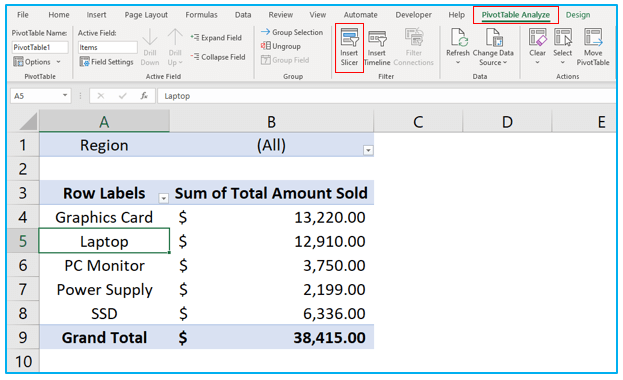The height and width of the screenshot is (380, 623).
Task: Click the Power Supply cell
Action: coord(104,289)
